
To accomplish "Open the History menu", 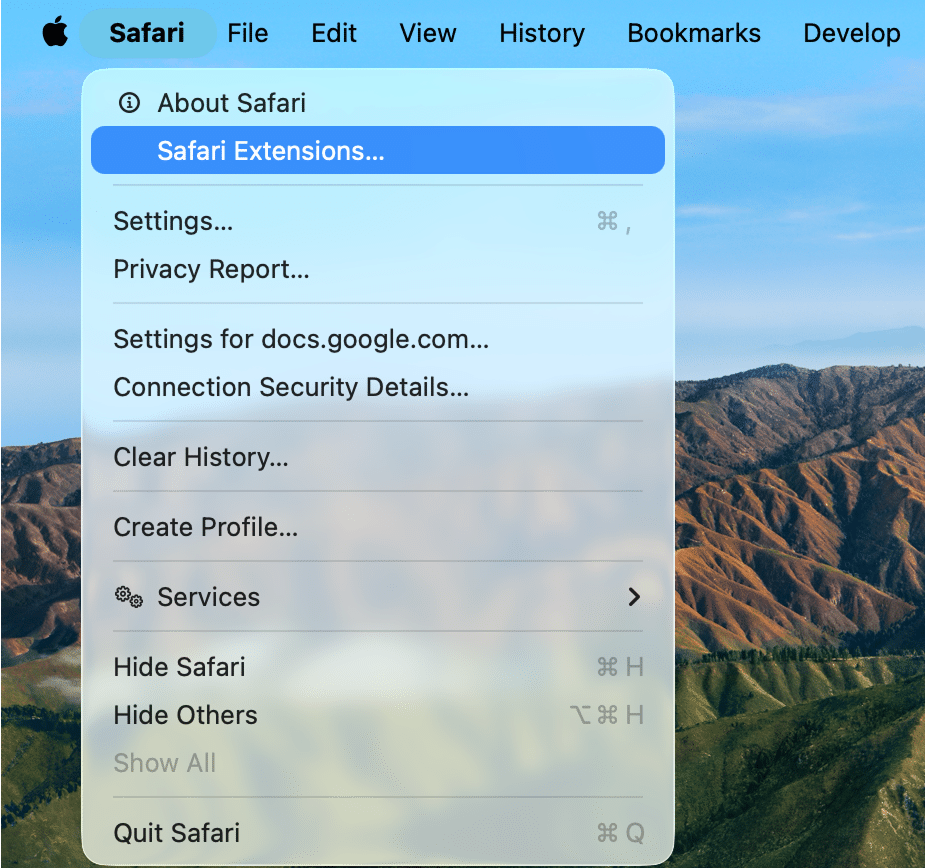I will pyautogui.click(x=542, y=33).
